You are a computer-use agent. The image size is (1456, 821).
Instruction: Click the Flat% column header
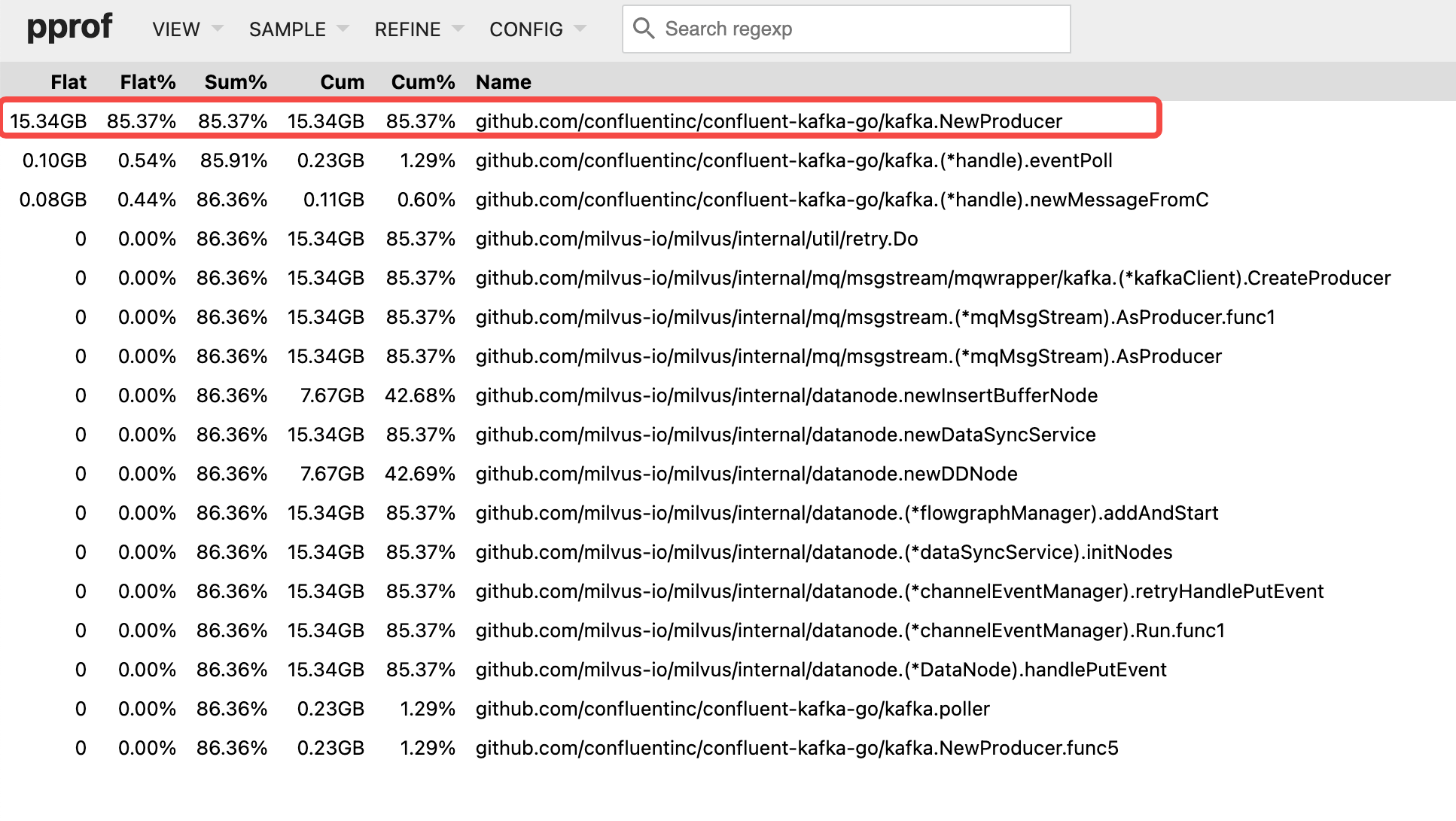click(148, 81)
